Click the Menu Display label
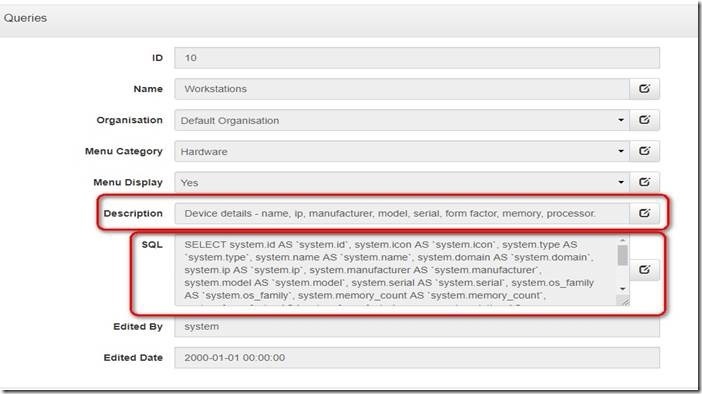Image resolution: width=702 pixels, height=394 pixels. [128, 182]
